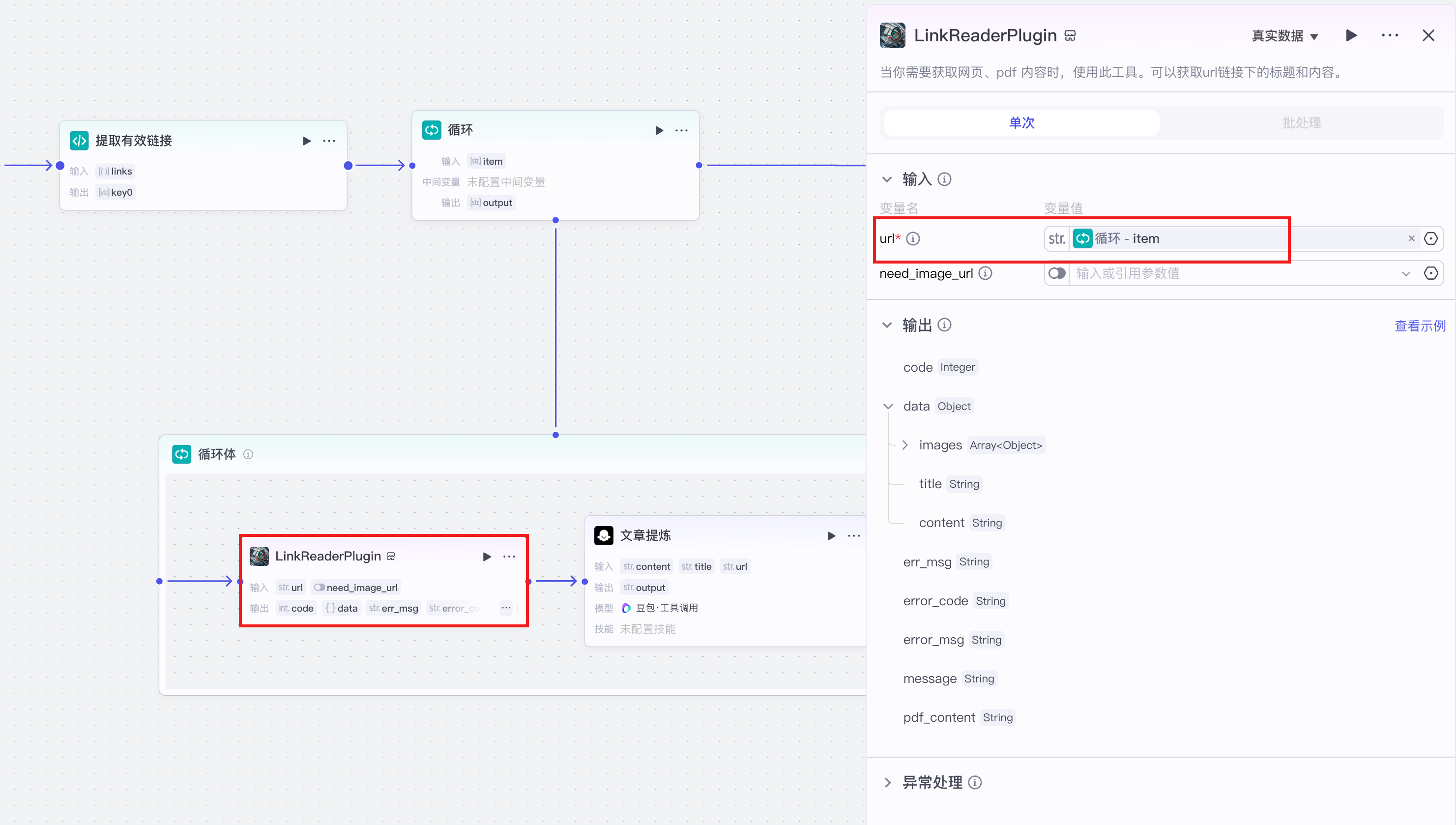
Task: Click the info icon beside 循环体 title
Action: click(248, 454)
